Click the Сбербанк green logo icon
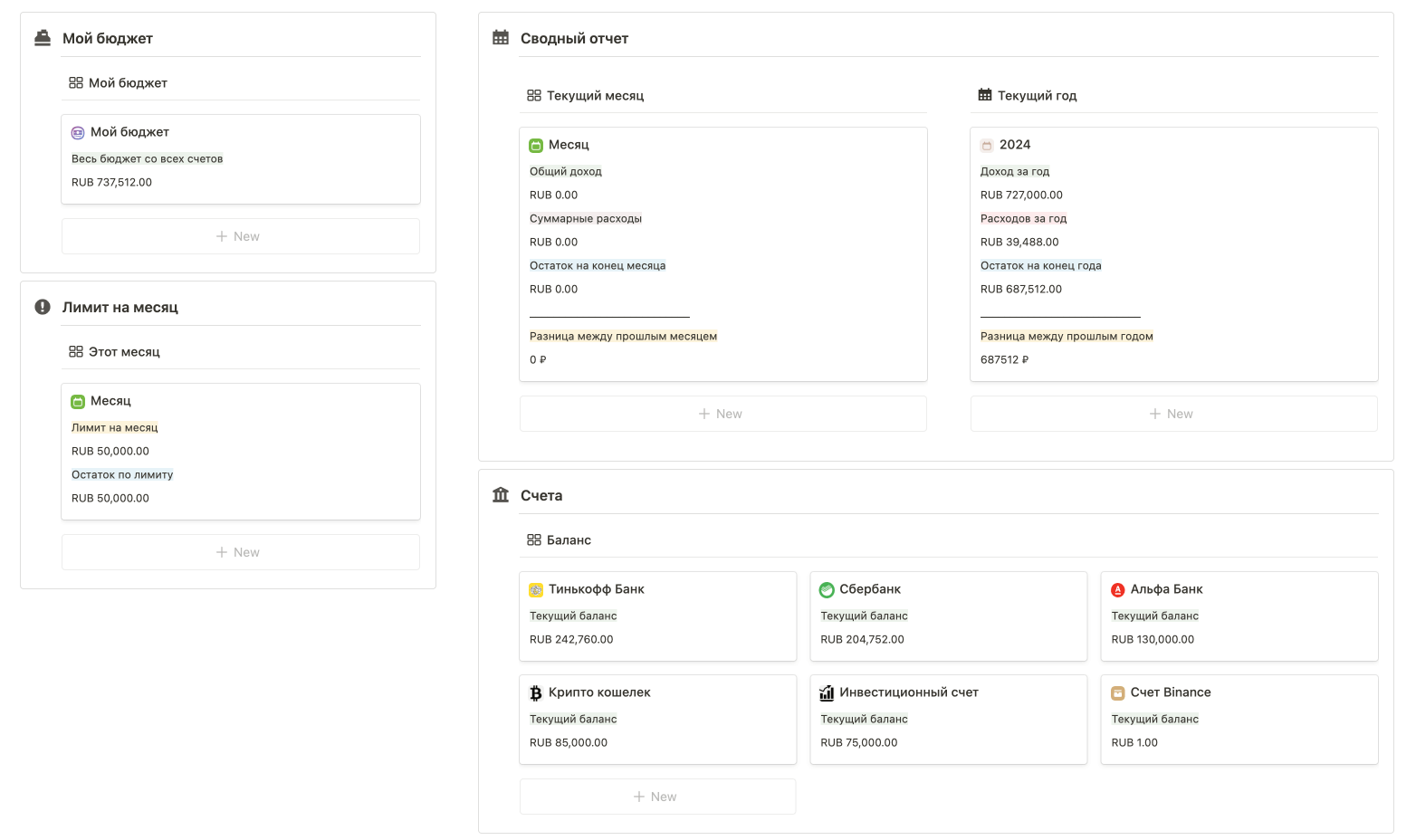Viewport: 1416px width, 840px height. (827, 589)
